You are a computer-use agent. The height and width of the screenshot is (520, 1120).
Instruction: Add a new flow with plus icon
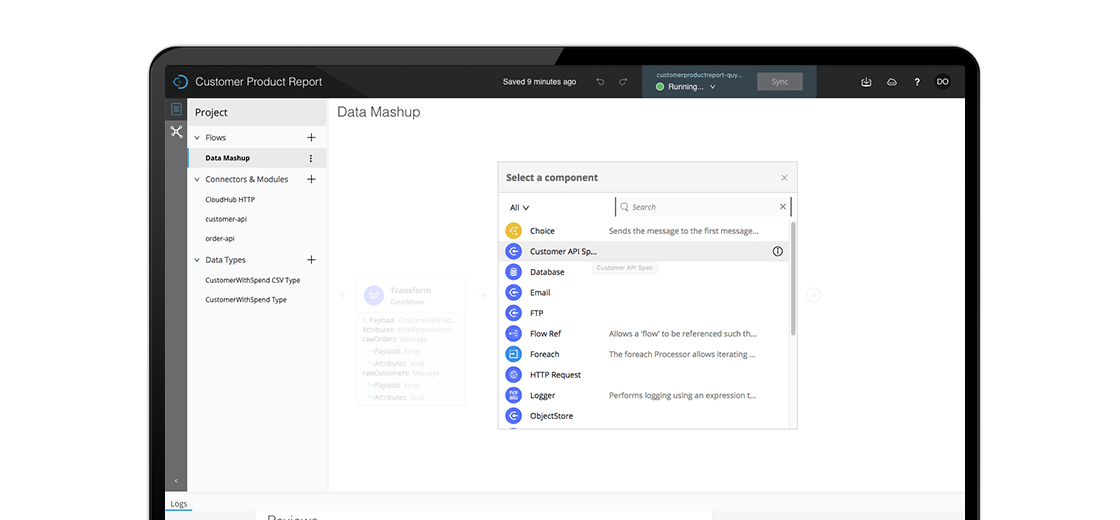[311, 137]
